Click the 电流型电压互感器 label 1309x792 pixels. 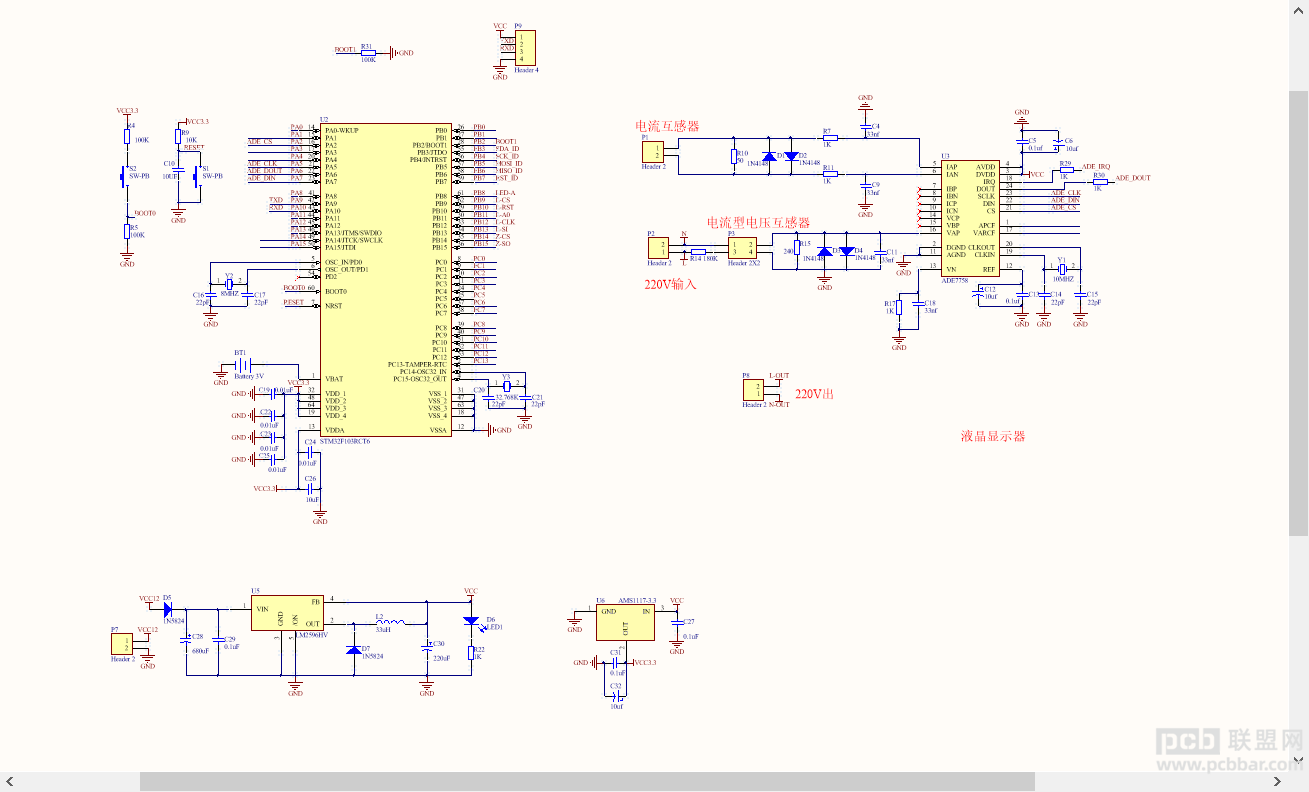[x=758, y=222]
